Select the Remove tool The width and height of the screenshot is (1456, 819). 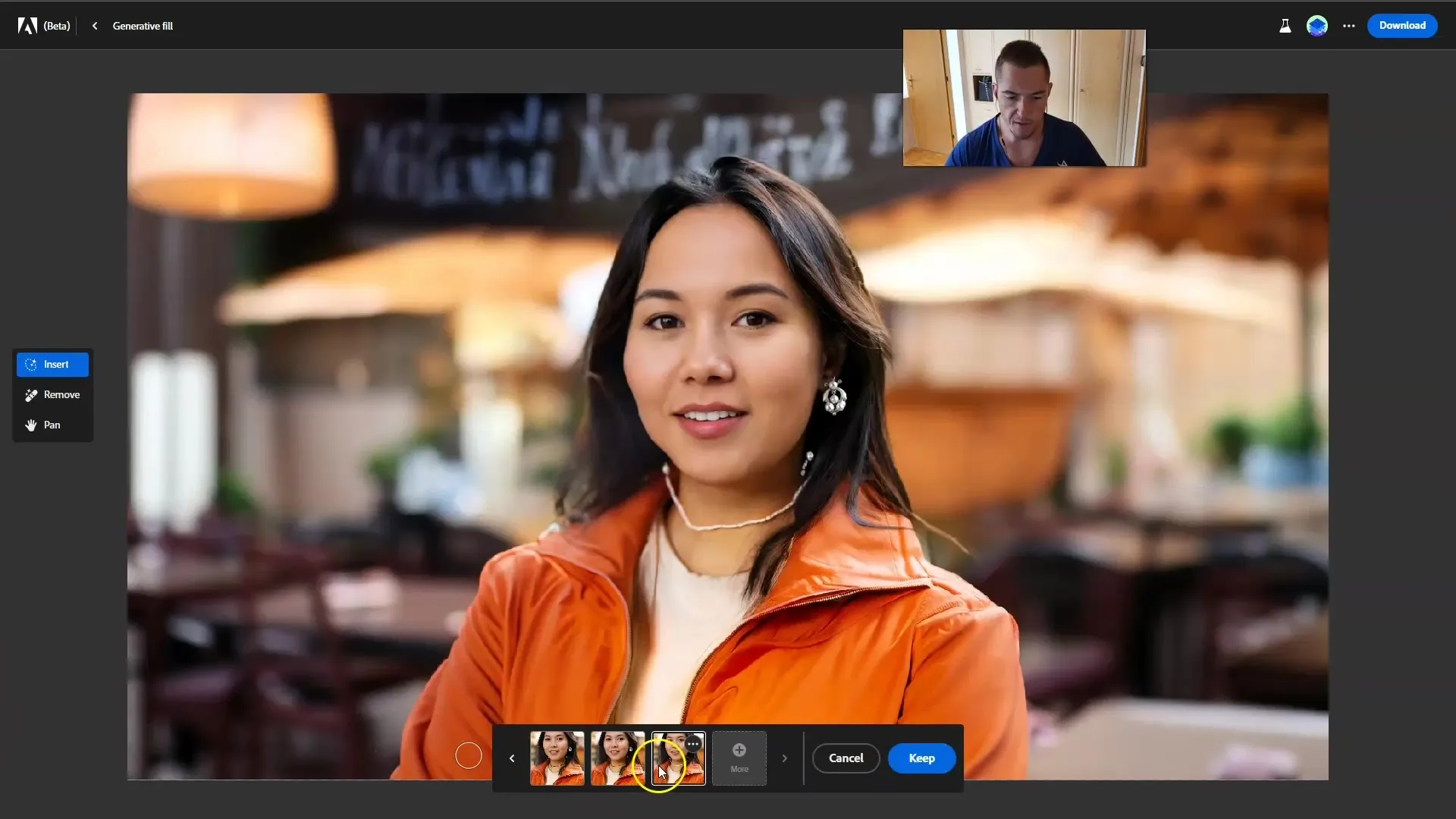[x=52, y=395]
